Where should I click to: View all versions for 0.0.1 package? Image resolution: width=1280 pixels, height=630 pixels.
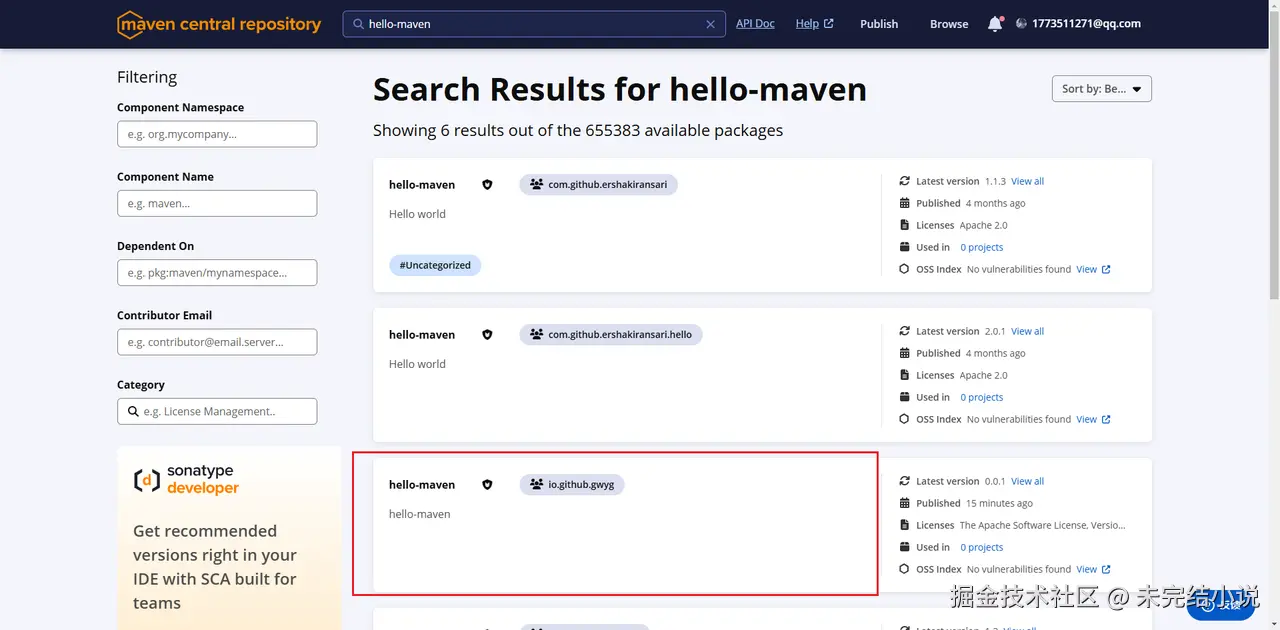1027,481
